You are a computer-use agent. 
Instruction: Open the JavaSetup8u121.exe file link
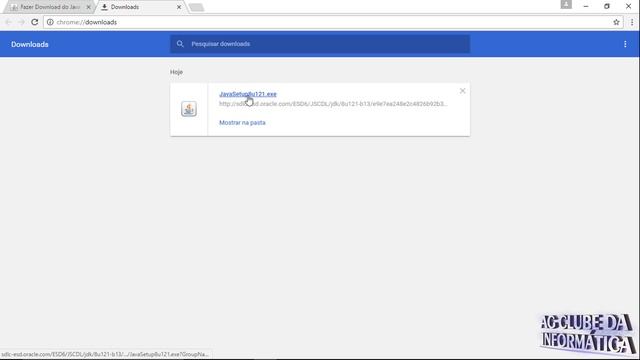tap(248, 94)
